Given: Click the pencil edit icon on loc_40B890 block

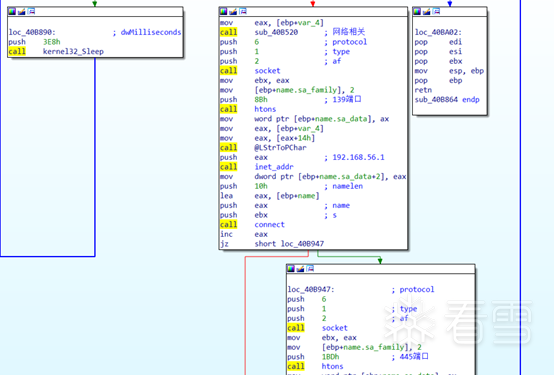Looking at the screenshot, I should [22, 11].
